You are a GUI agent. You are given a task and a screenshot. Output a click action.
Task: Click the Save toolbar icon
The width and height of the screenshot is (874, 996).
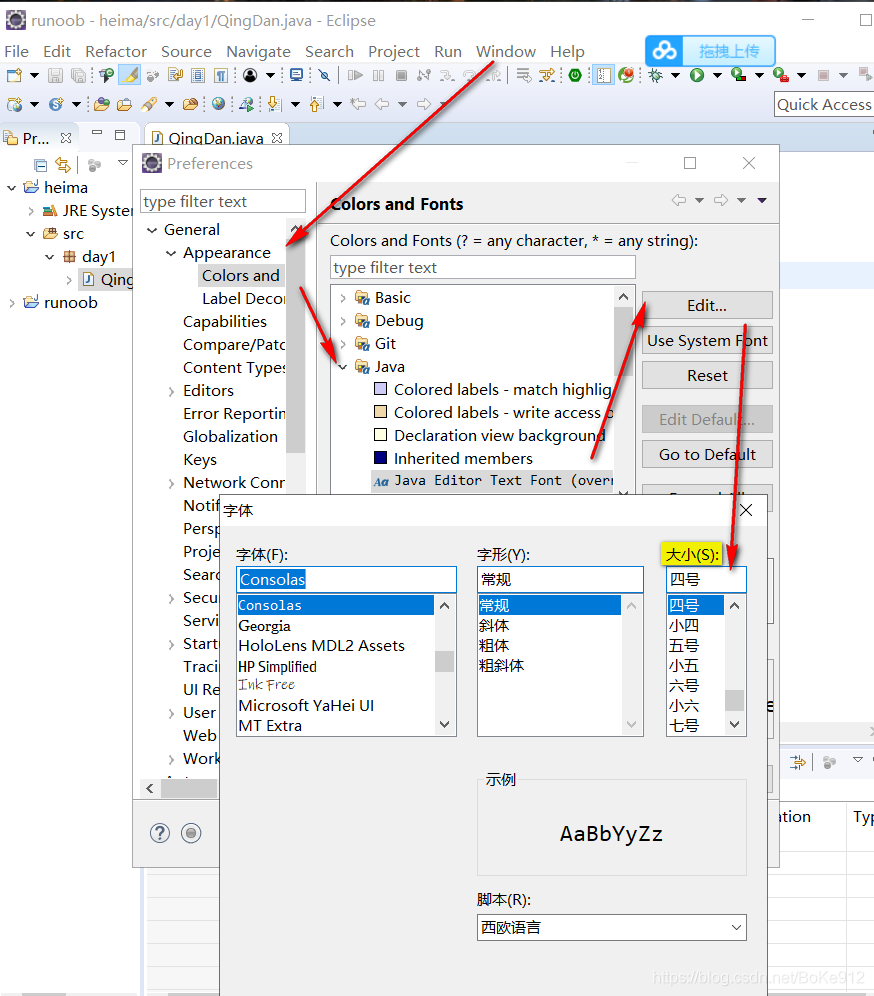click(x=56, y=76)
